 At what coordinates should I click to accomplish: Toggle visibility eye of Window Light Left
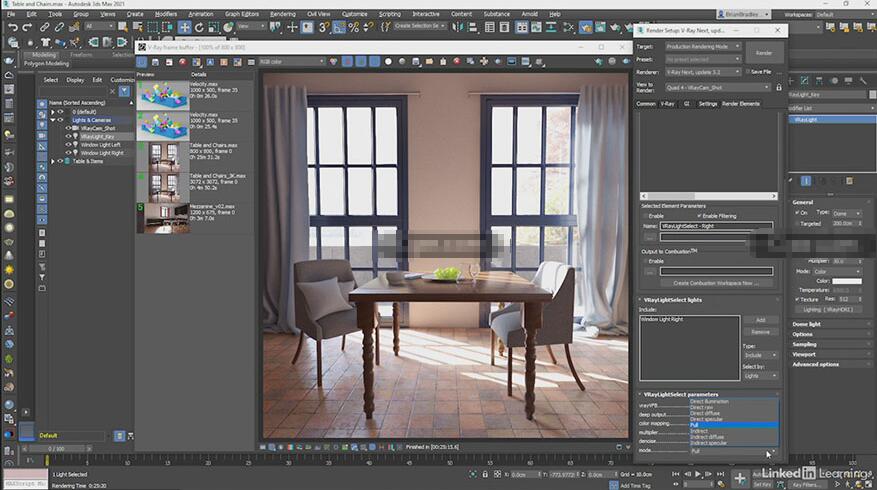click(x=68, y=144)
